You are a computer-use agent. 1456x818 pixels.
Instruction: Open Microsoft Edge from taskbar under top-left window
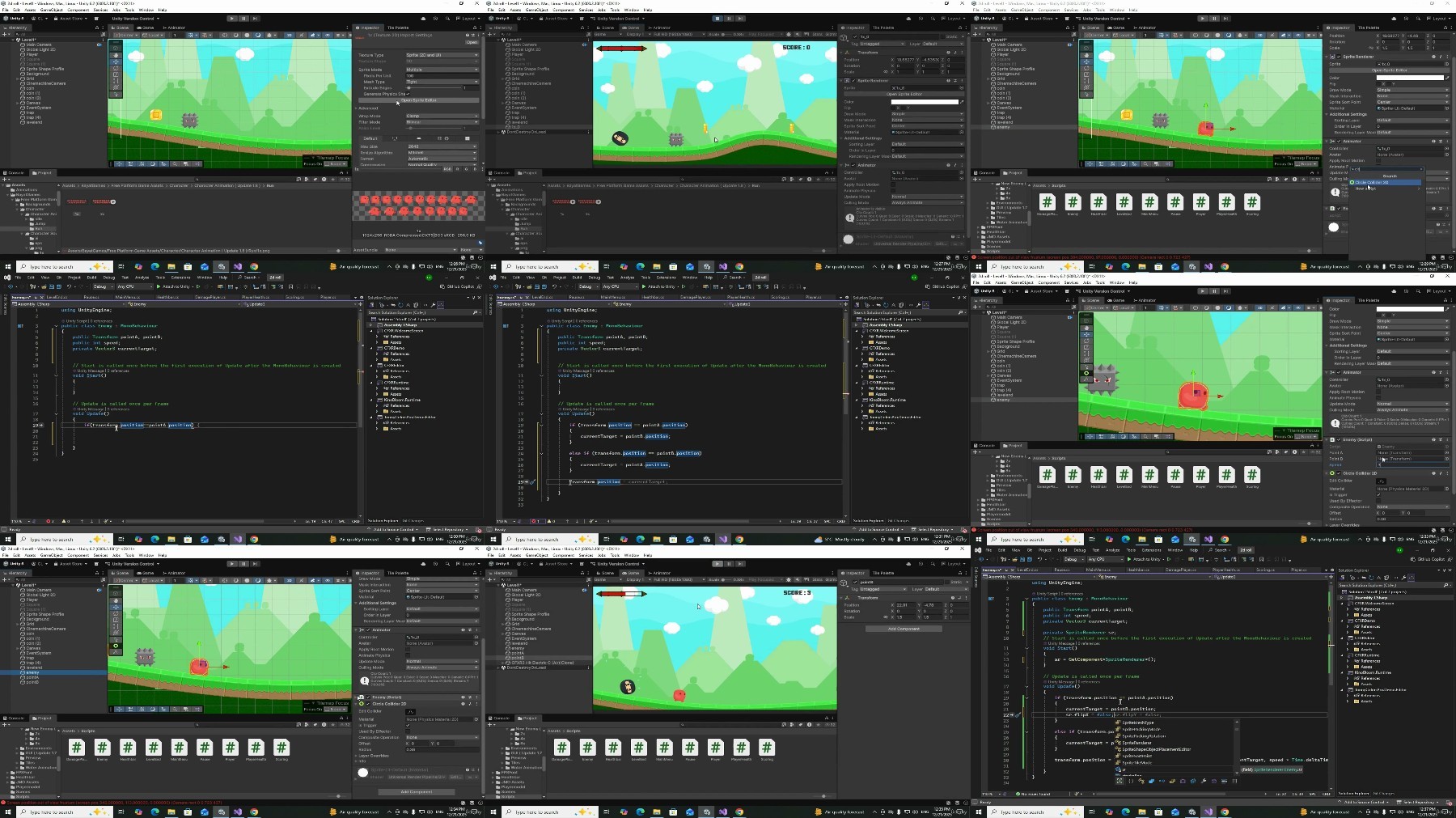[154, 266]
